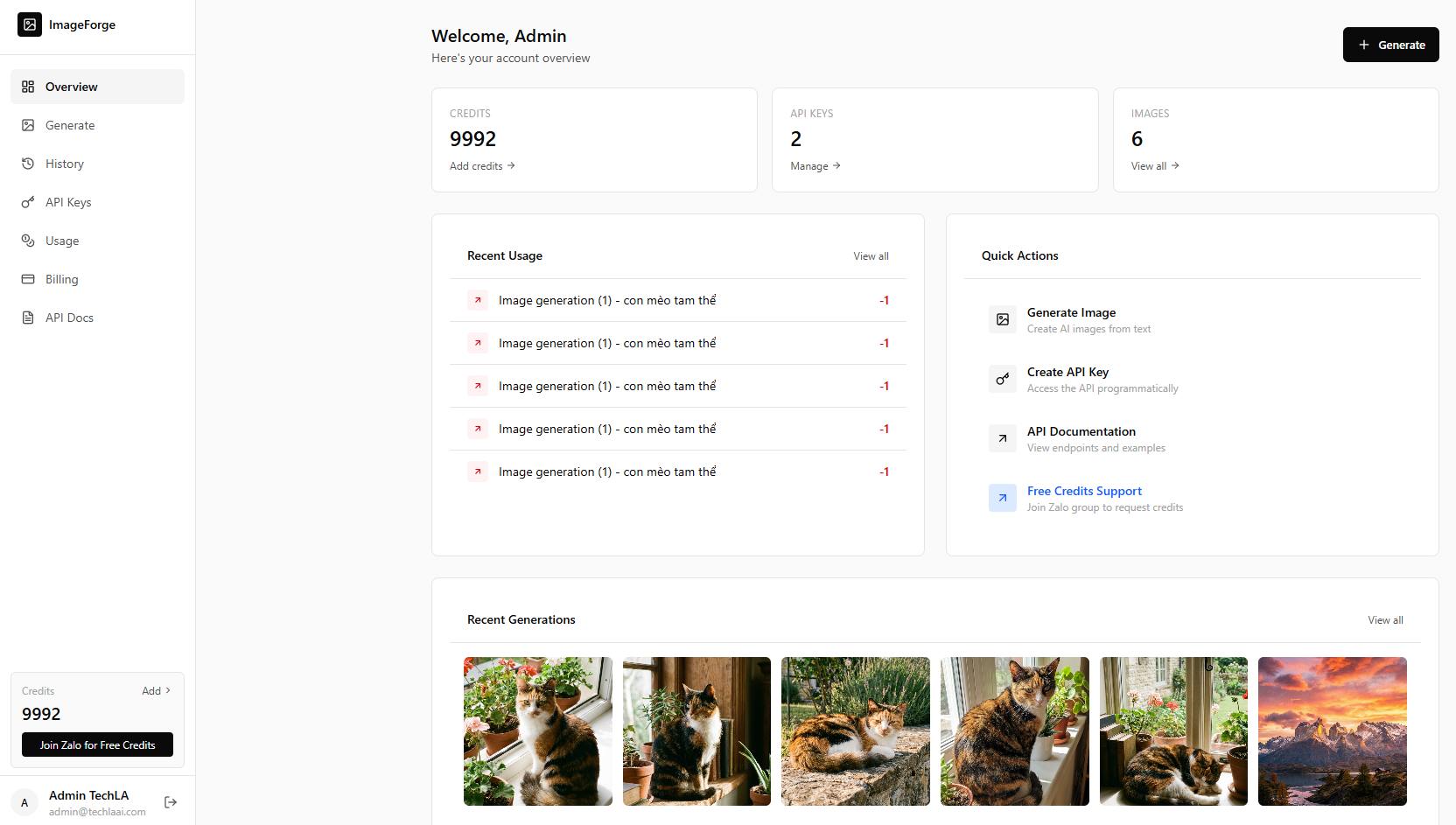This screenshot has width=1456, height=825.
Task: Click the Create API Key quick action icon
Action: [x=1003, y=379]
